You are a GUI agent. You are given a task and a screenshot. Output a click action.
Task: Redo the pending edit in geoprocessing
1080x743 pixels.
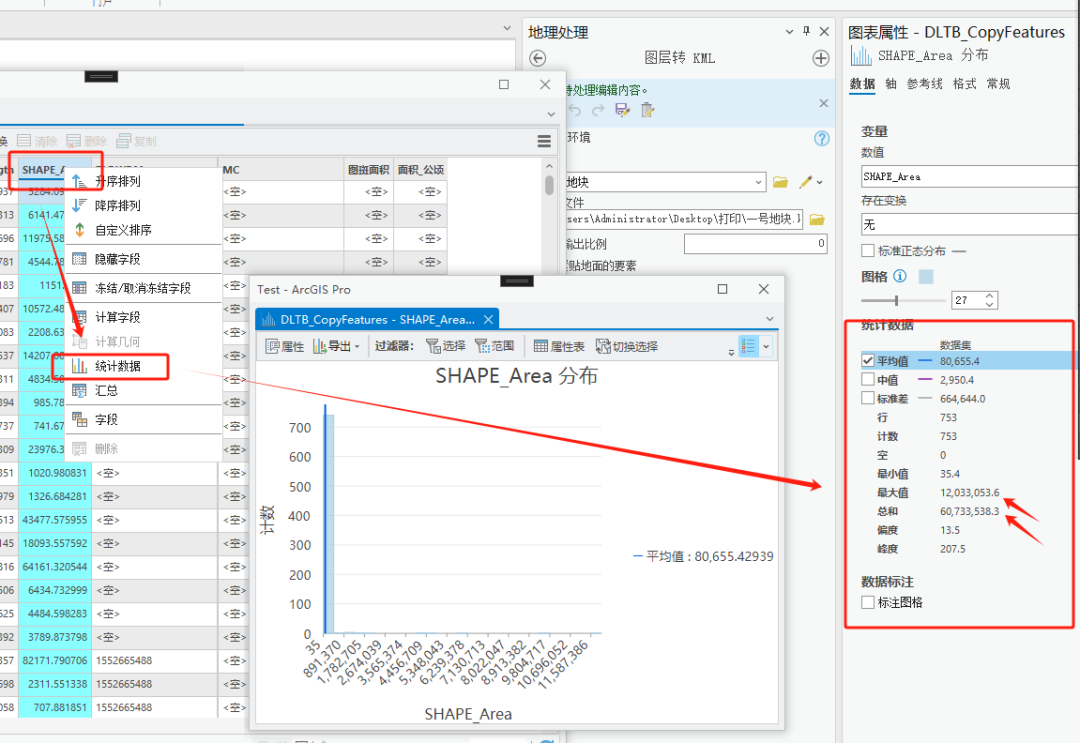point(598,110)
